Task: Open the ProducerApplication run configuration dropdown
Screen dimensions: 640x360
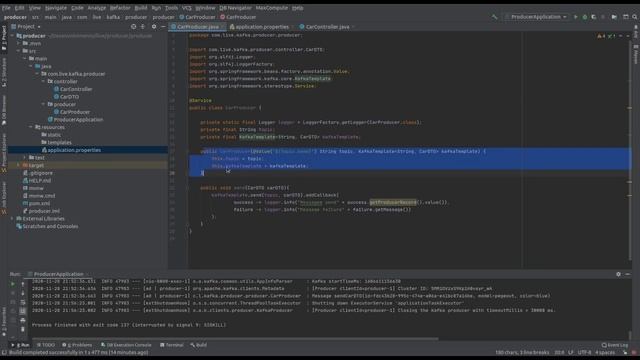Action: 536,17
